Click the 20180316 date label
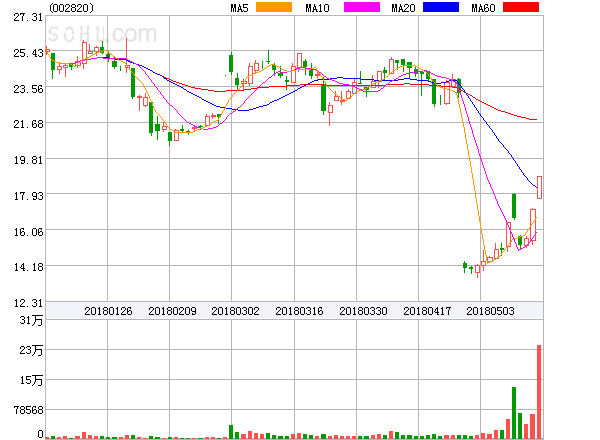The image size is (600, 440). [299, 311]
